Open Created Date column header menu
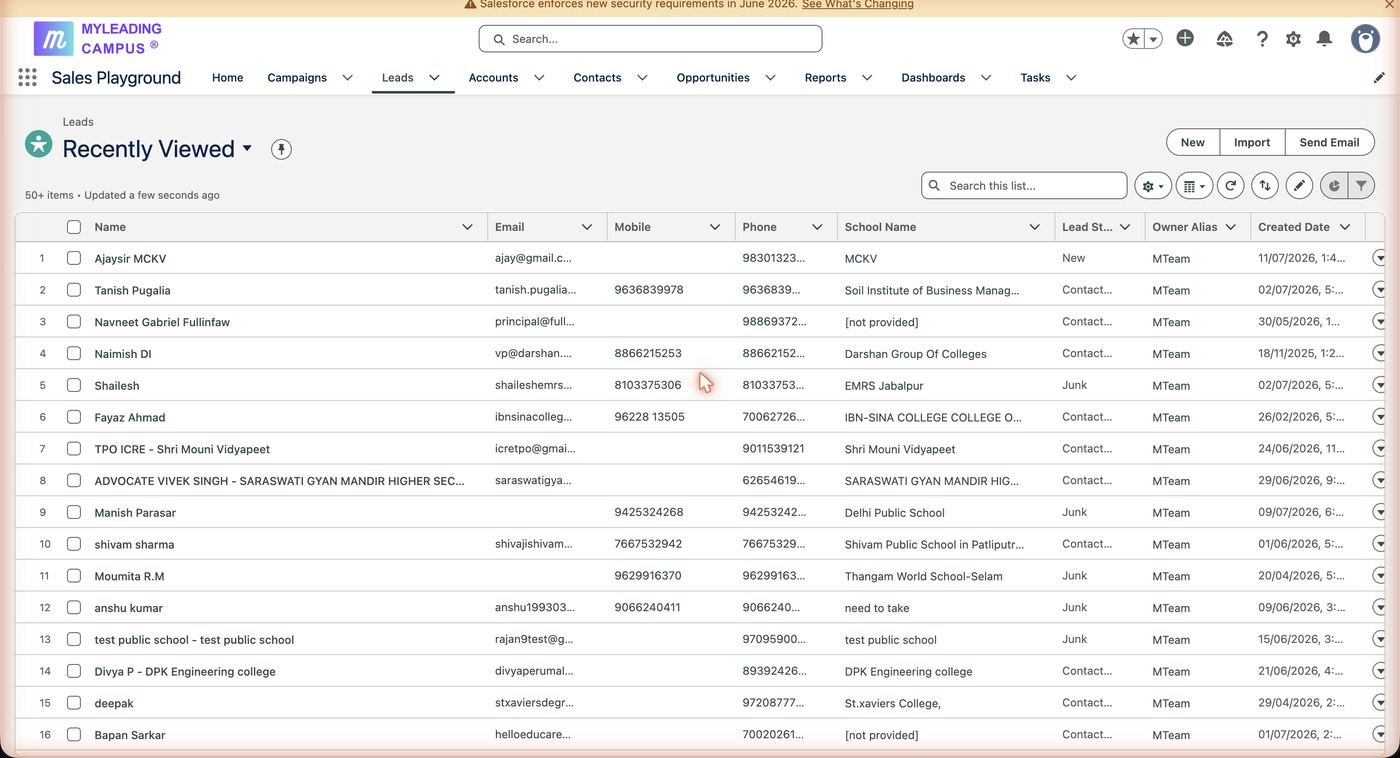This screenshot has width=1400, height=758. [x=1345, y=227]
